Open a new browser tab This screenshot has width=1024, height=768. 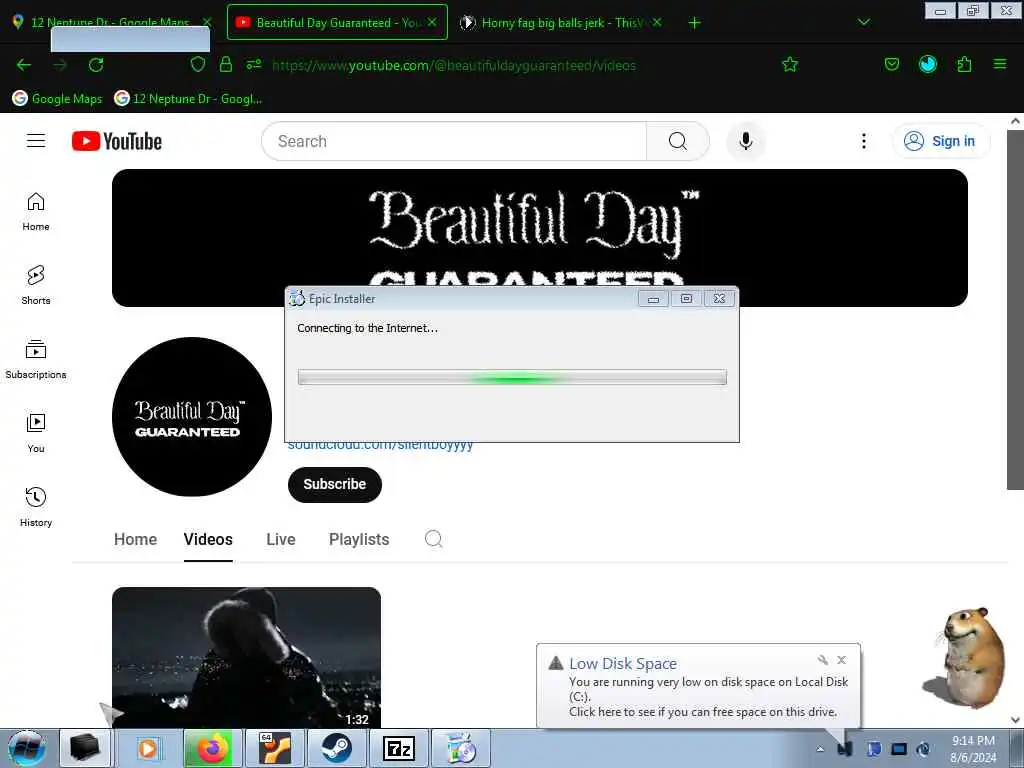694,23
